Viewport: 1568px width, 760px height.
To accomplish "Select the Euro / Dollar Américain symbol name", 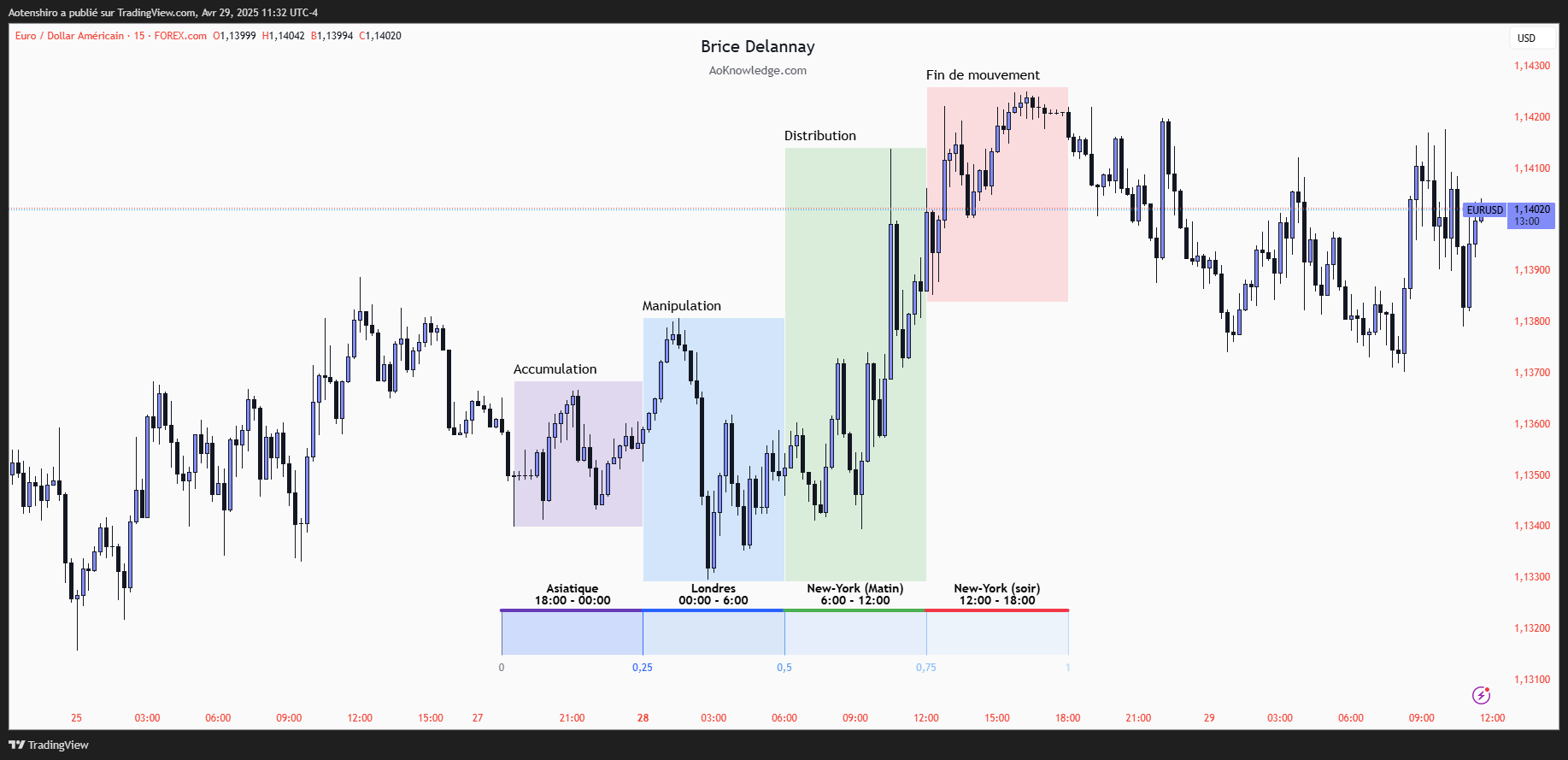I will [68, 36].
